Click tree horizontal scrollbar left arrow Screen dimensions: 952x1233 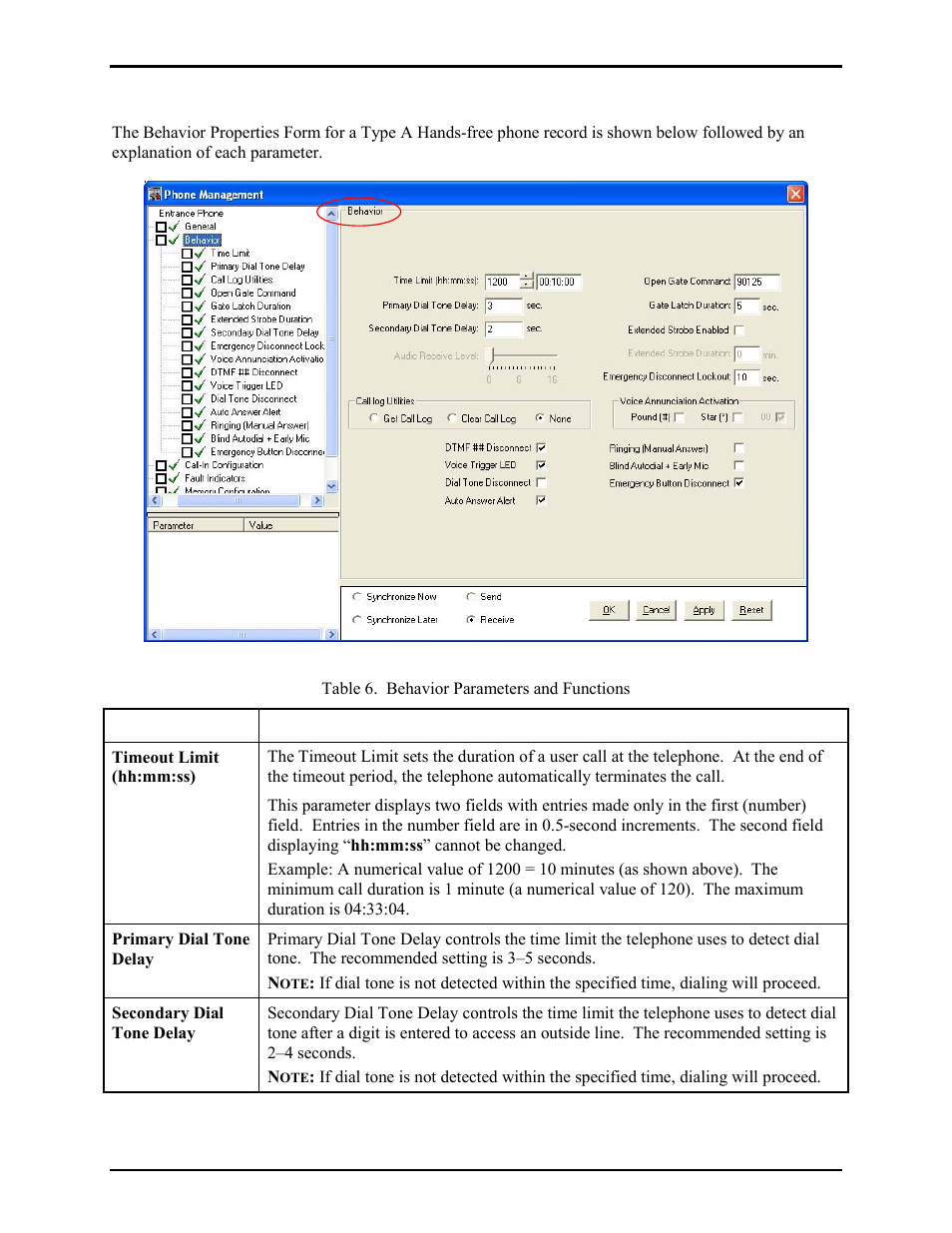coord(155,501)
